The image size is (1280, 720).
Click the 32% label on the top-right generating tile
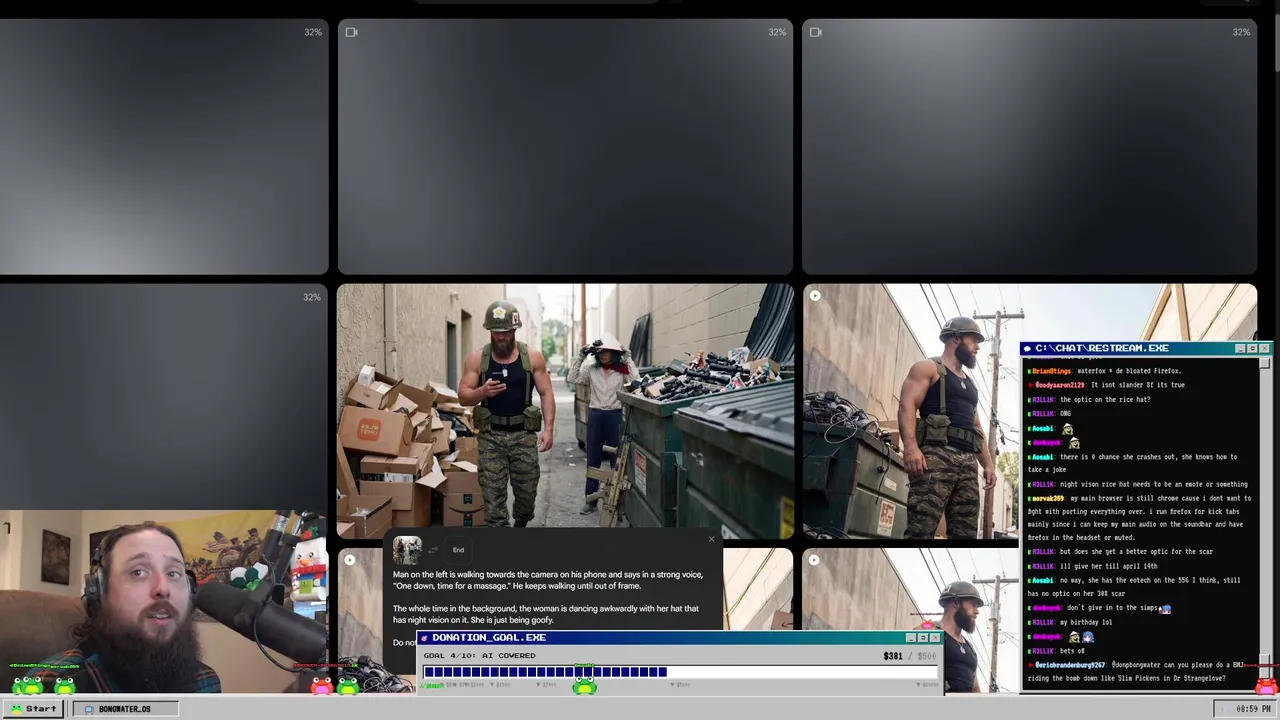pyautogui.click(x=1241, y=32)
